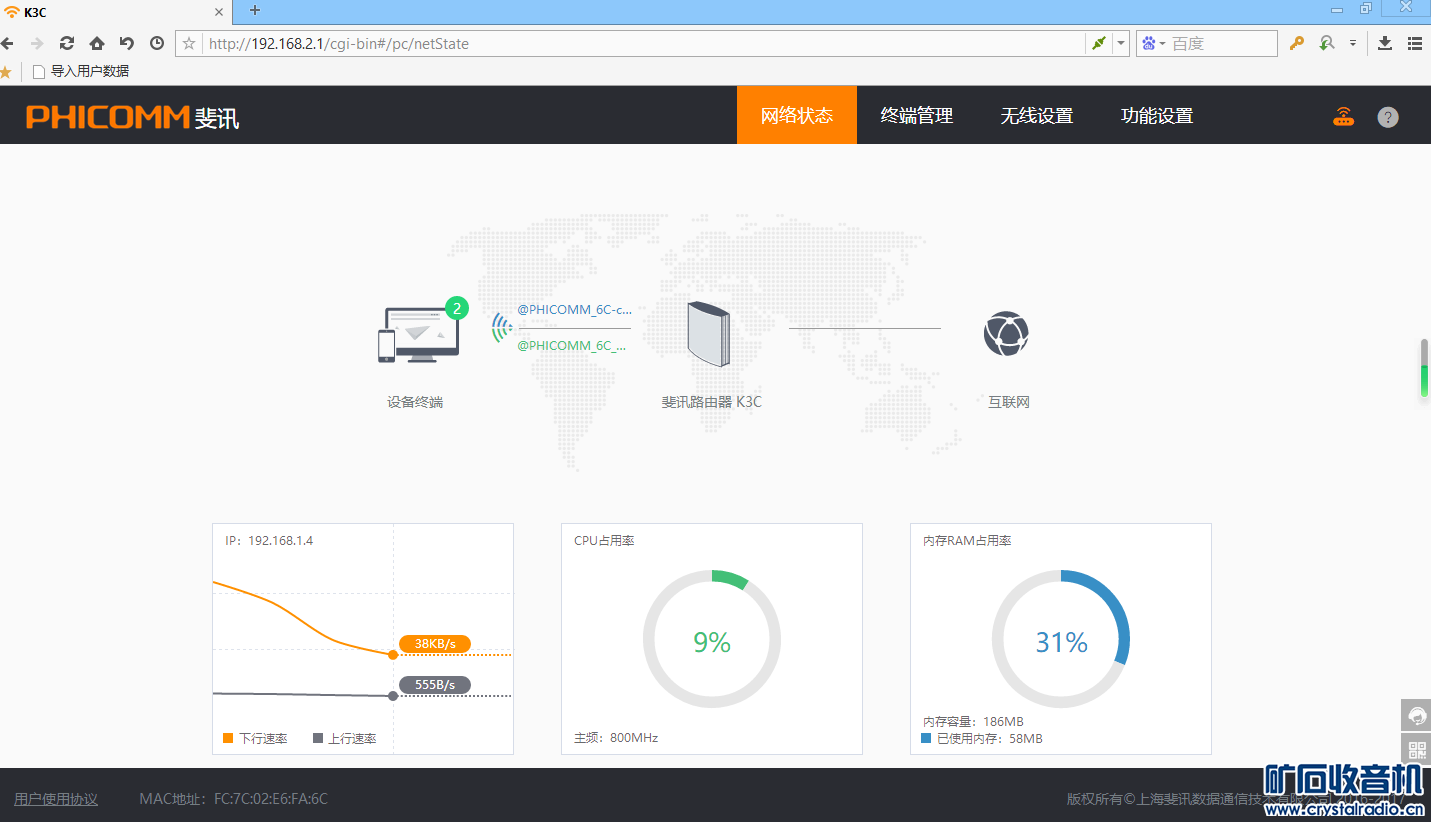Click the 主频：800MHz text

coord(616,738)
